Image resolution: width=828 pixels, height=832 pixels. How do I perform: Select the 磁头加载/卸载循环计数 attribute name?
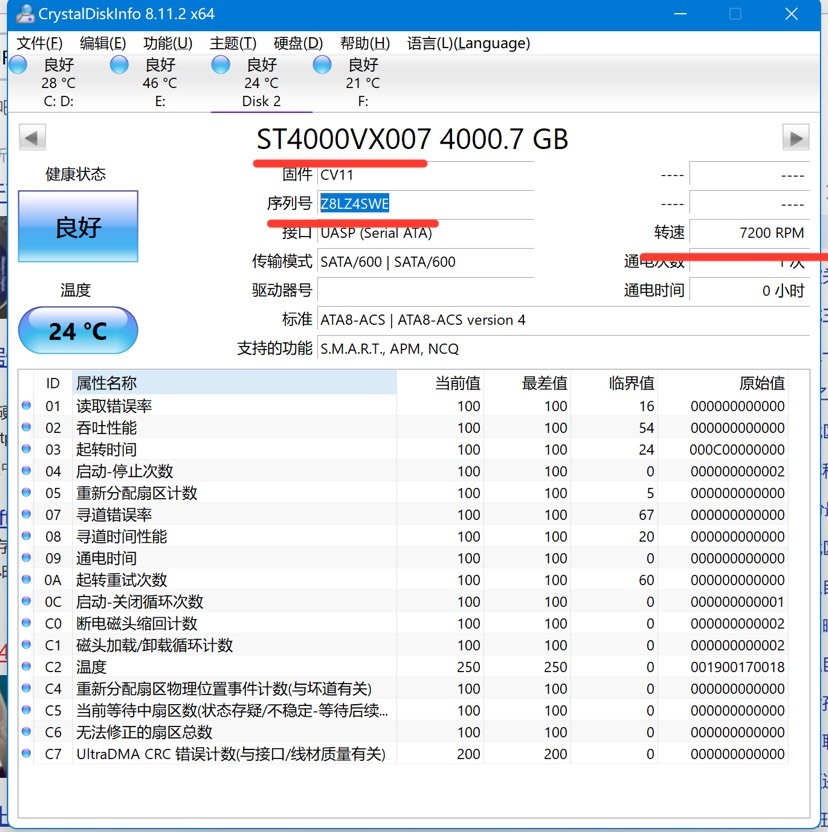pos(154,646)
